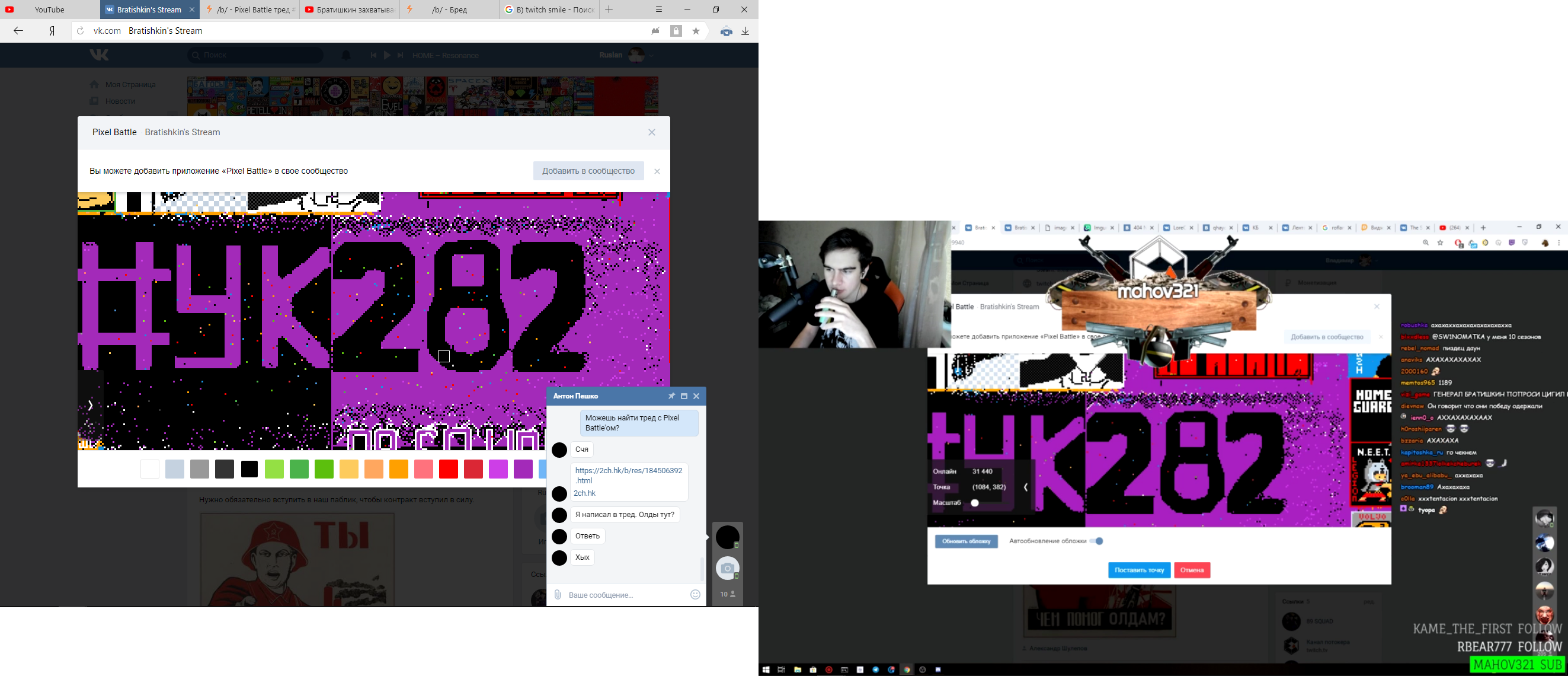Adjust the Масштаб slider in stream
The height and width of the screenshot is (676, 1568).
[x=975, y=503]
